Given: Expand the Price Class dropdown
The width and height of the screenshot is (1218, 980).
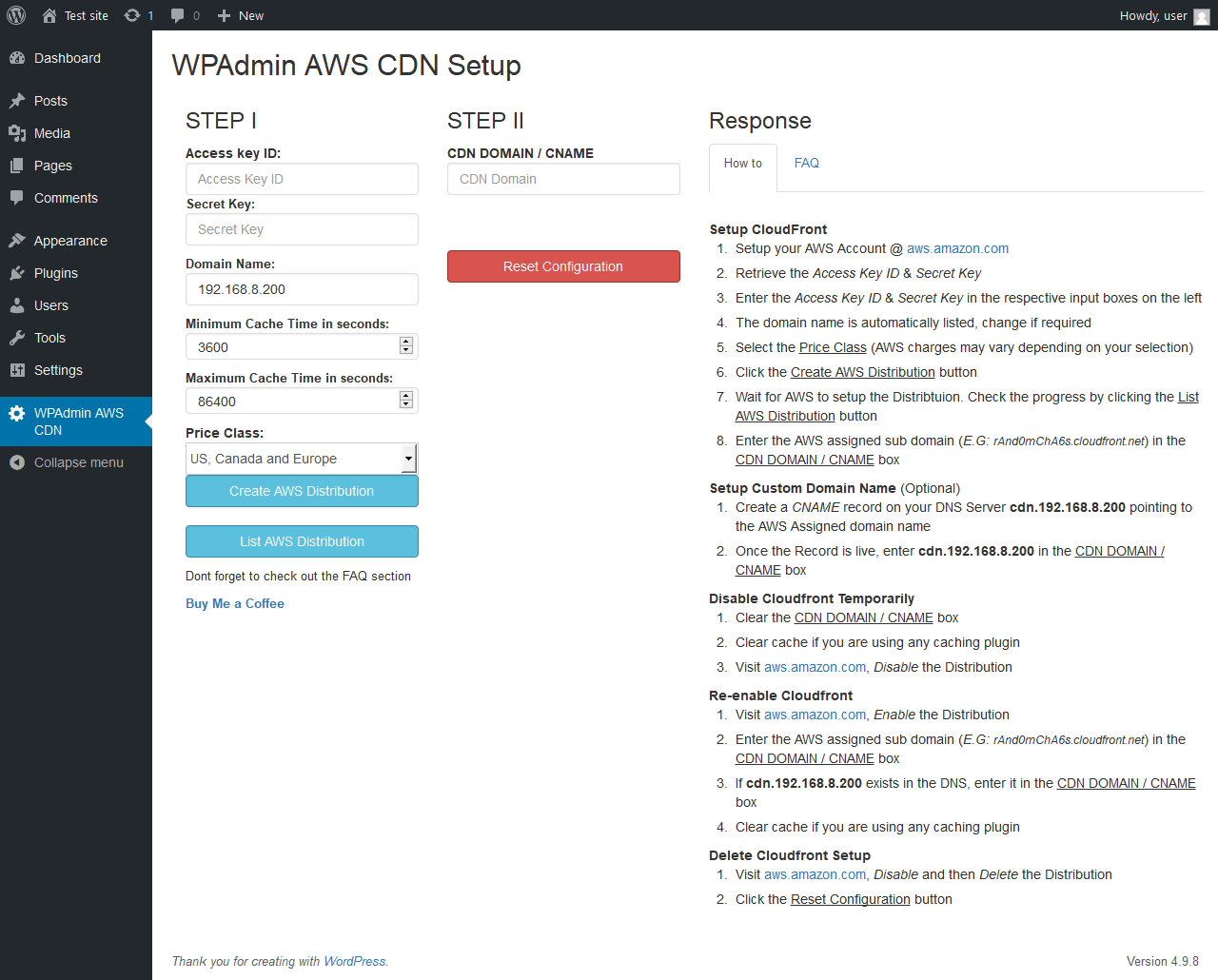Looking at the screenshot, I should coord(408,459).
